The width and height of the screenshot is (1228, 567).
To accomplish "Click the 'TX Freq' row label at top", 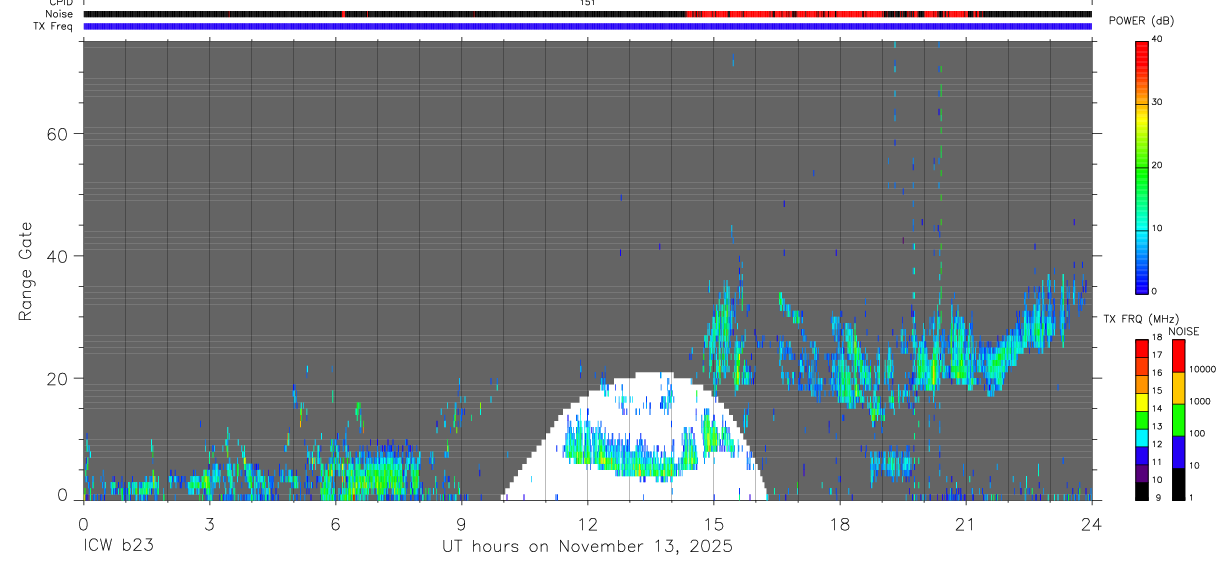I will coord(53,26).
